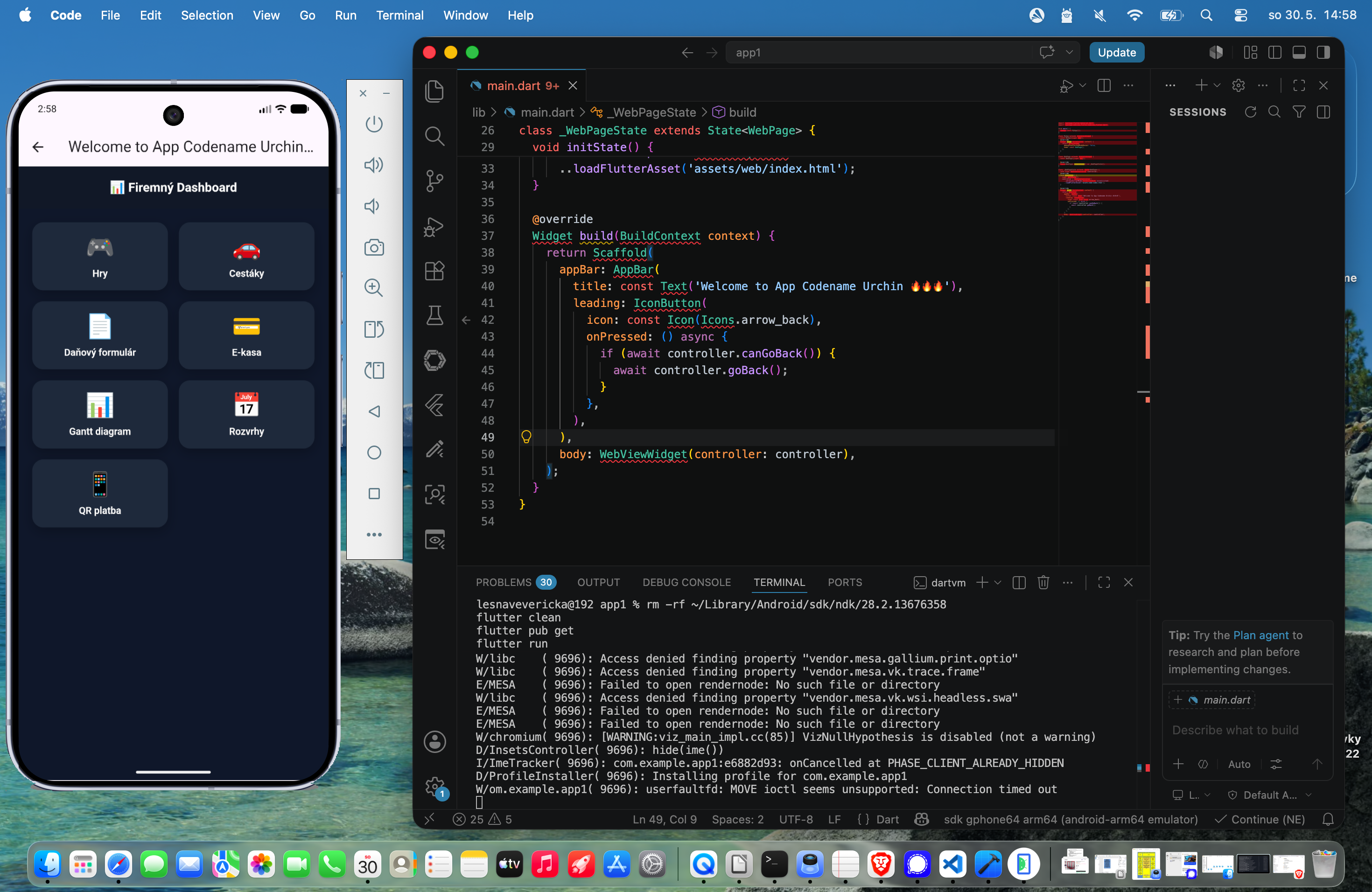The width and height of the screenshot is (1372, 892).
Task: Split the terminal panel
Action: click(1019, 583)
